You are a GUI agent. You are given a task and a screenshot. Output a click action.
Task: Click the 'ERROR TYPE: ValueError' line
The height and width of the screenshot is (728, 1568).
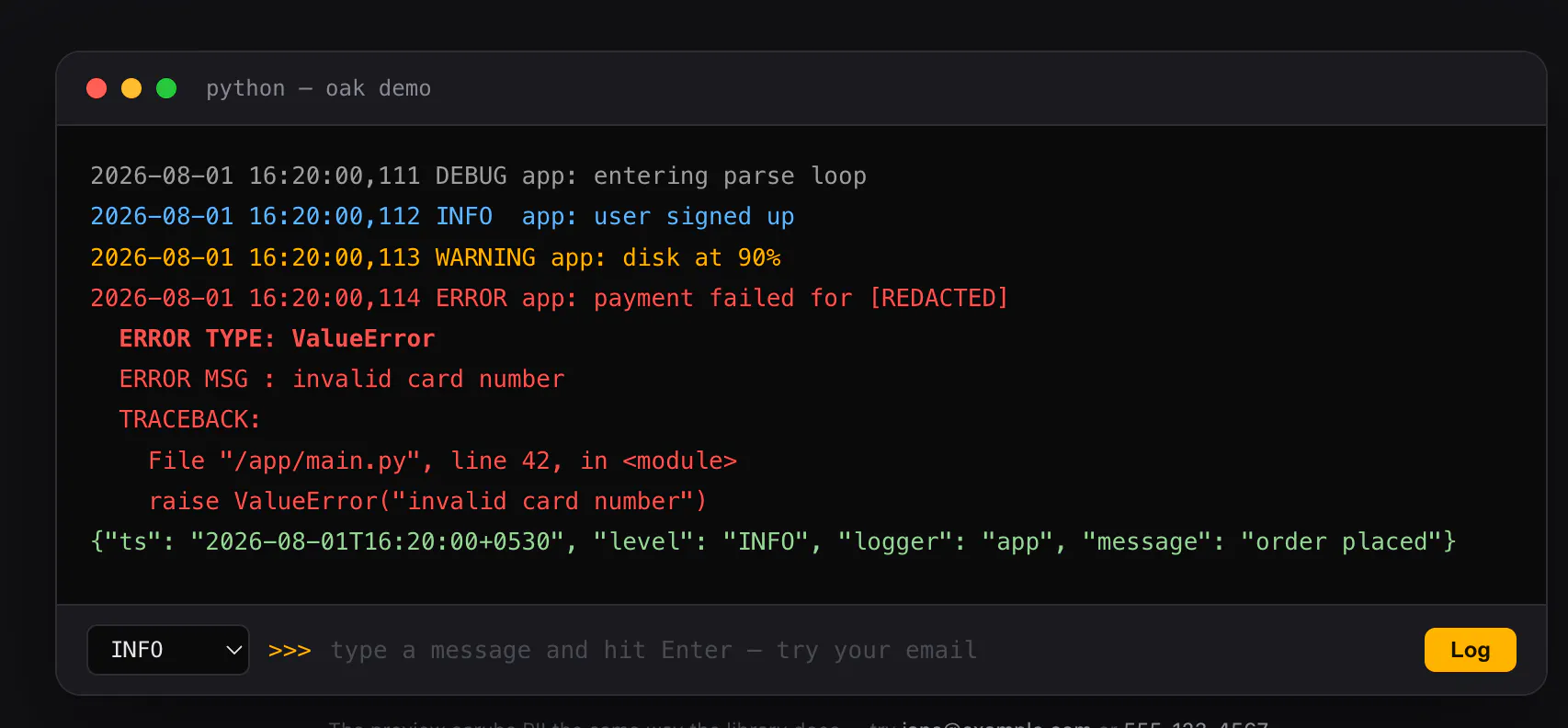pos(277,338)
